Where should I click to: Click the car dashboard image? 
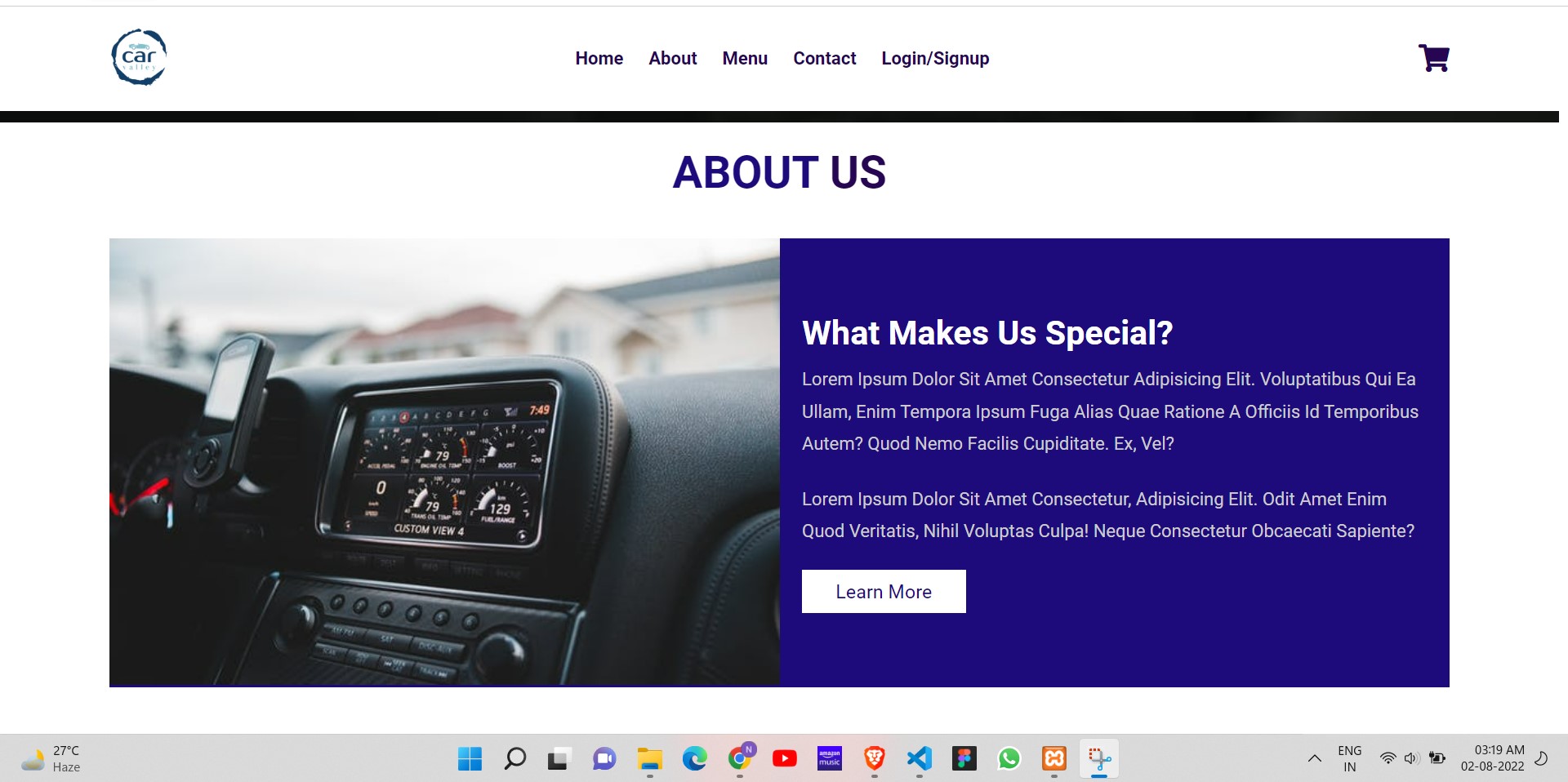pyautogui.click(x=444, y=462)
